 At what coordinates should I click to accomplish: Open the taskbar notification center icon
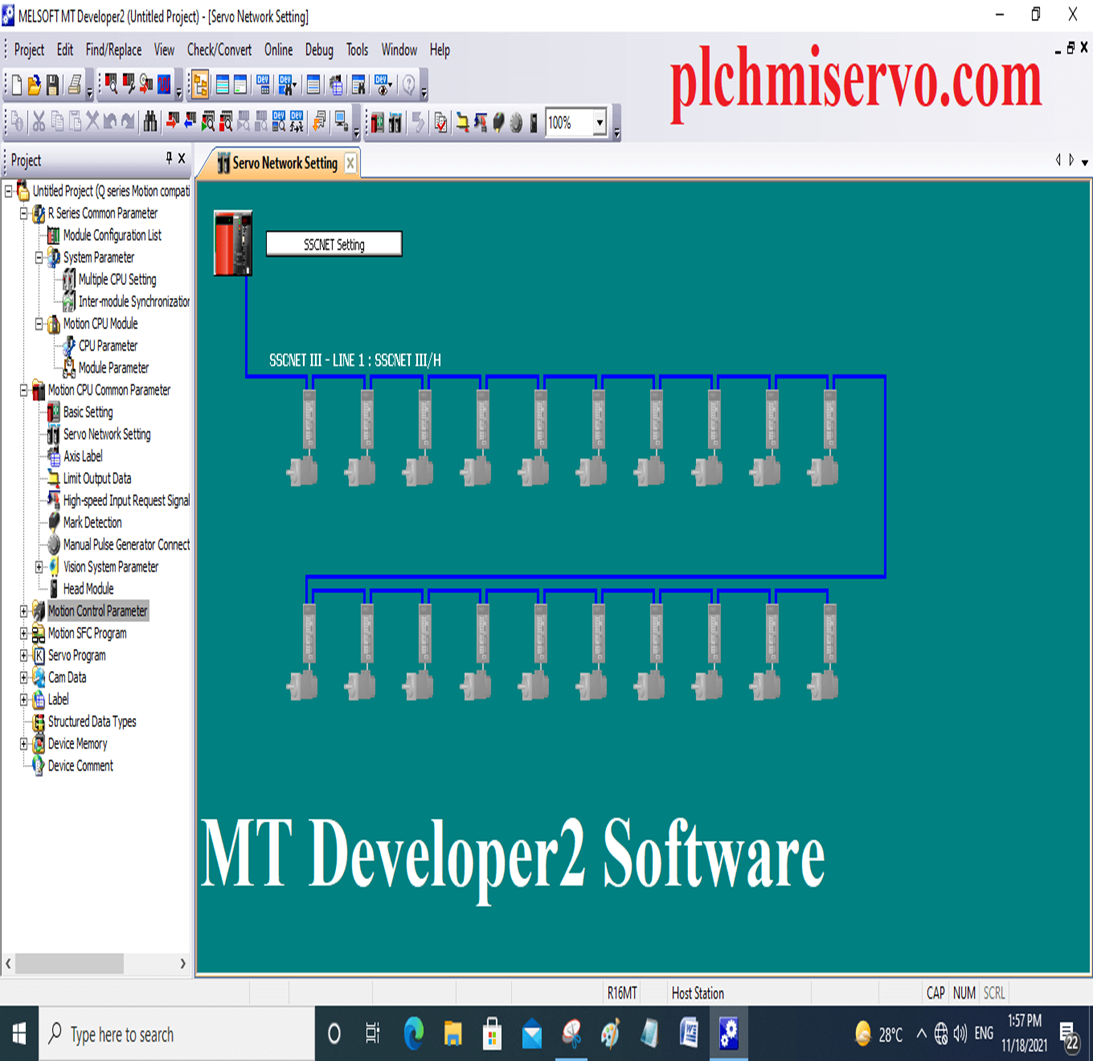1069,1036
